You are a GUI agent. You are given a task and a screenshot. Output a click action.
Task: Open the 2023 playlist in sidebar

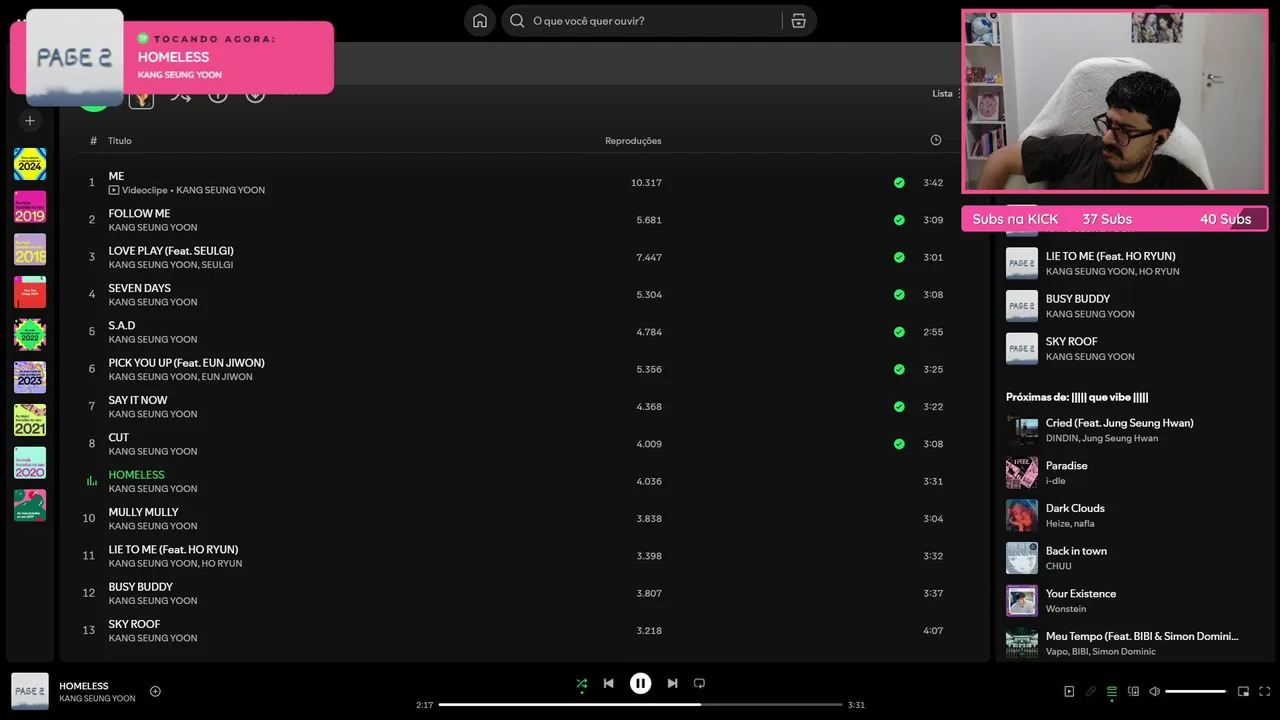pos(30,377)
